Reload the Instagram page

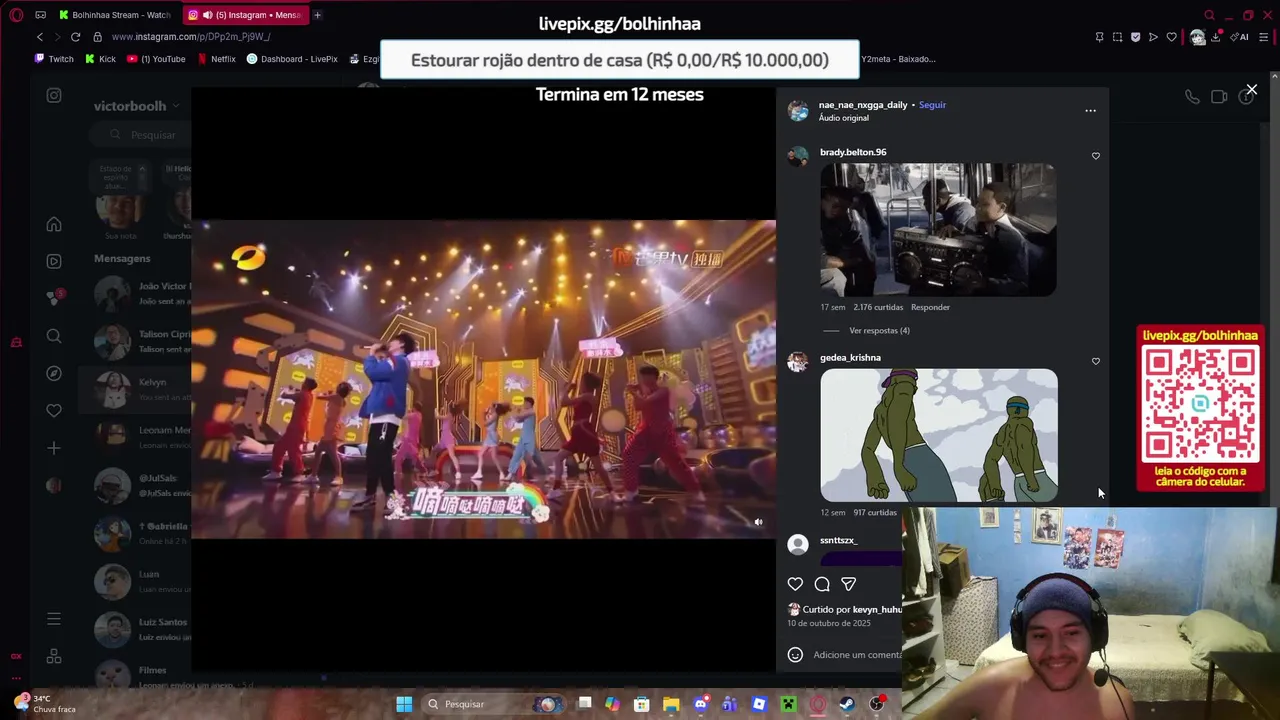click(75, 37)
